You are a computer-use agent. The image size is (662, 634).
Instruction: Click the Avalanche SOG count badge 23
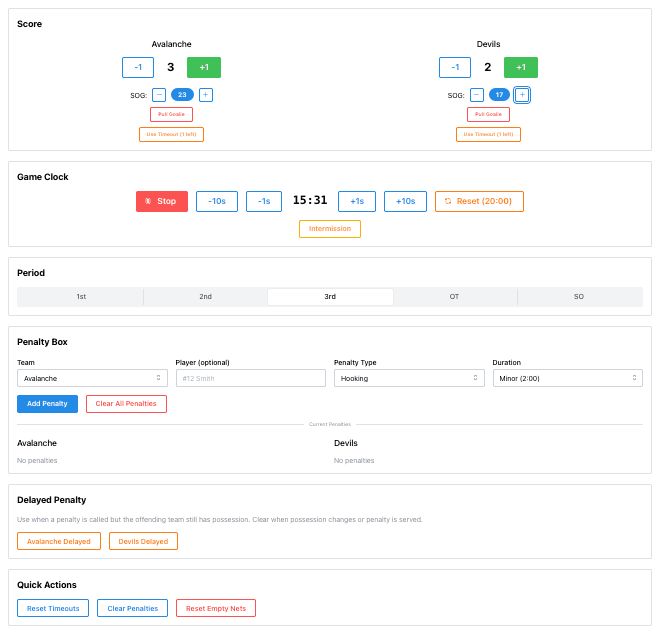click(182, 95)
